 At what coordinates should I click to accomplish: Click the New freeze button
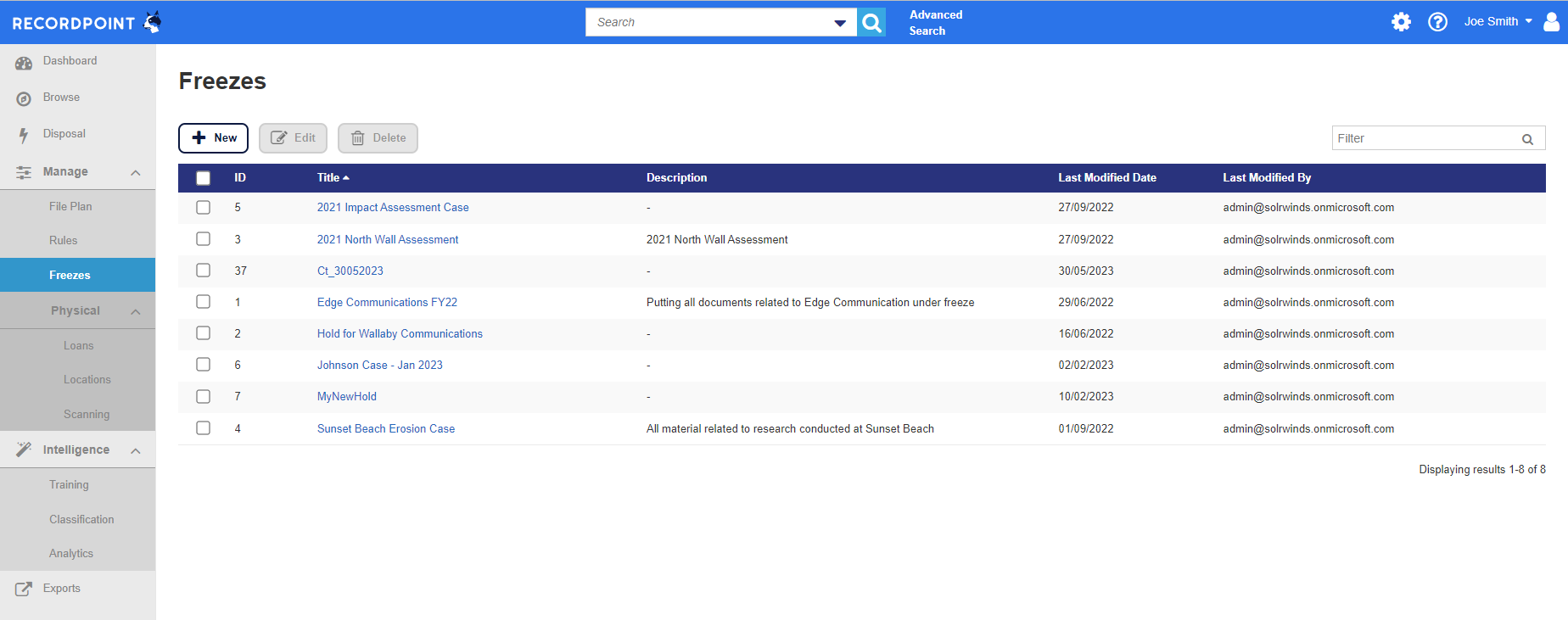(213, 138)
